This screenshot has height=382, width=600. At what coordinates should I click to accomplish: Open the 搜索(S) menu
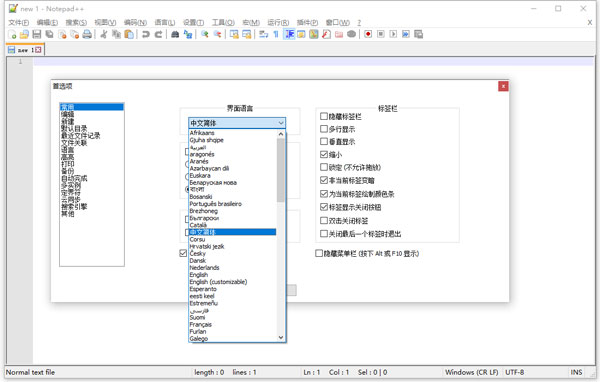point(76,23)
